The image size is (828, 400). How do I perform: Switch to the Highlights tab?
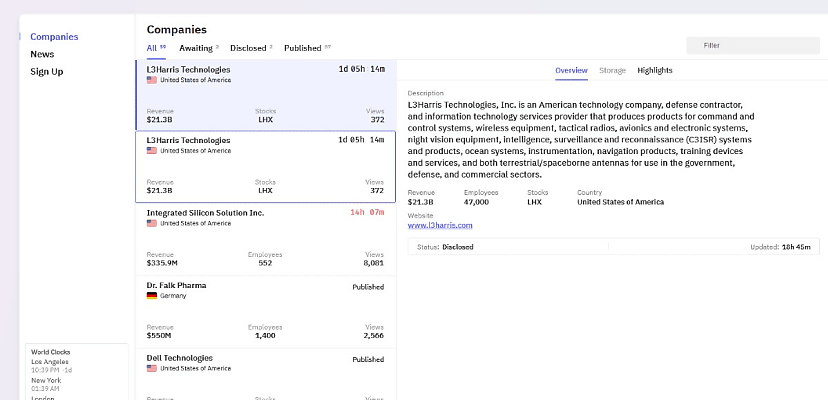click(x=655, y=70)
